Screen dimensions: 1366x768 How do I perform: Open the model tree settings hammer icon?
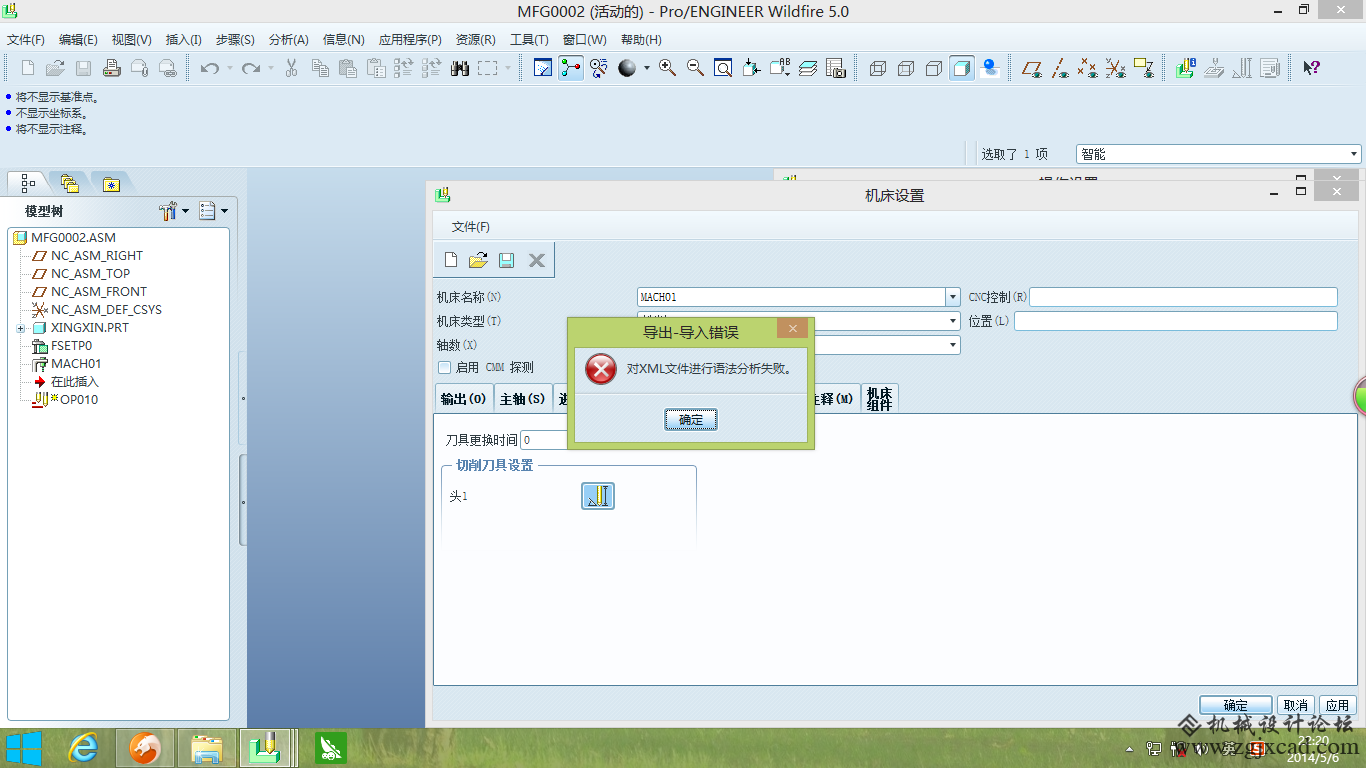pyautogui.click(x=168, y=211)
